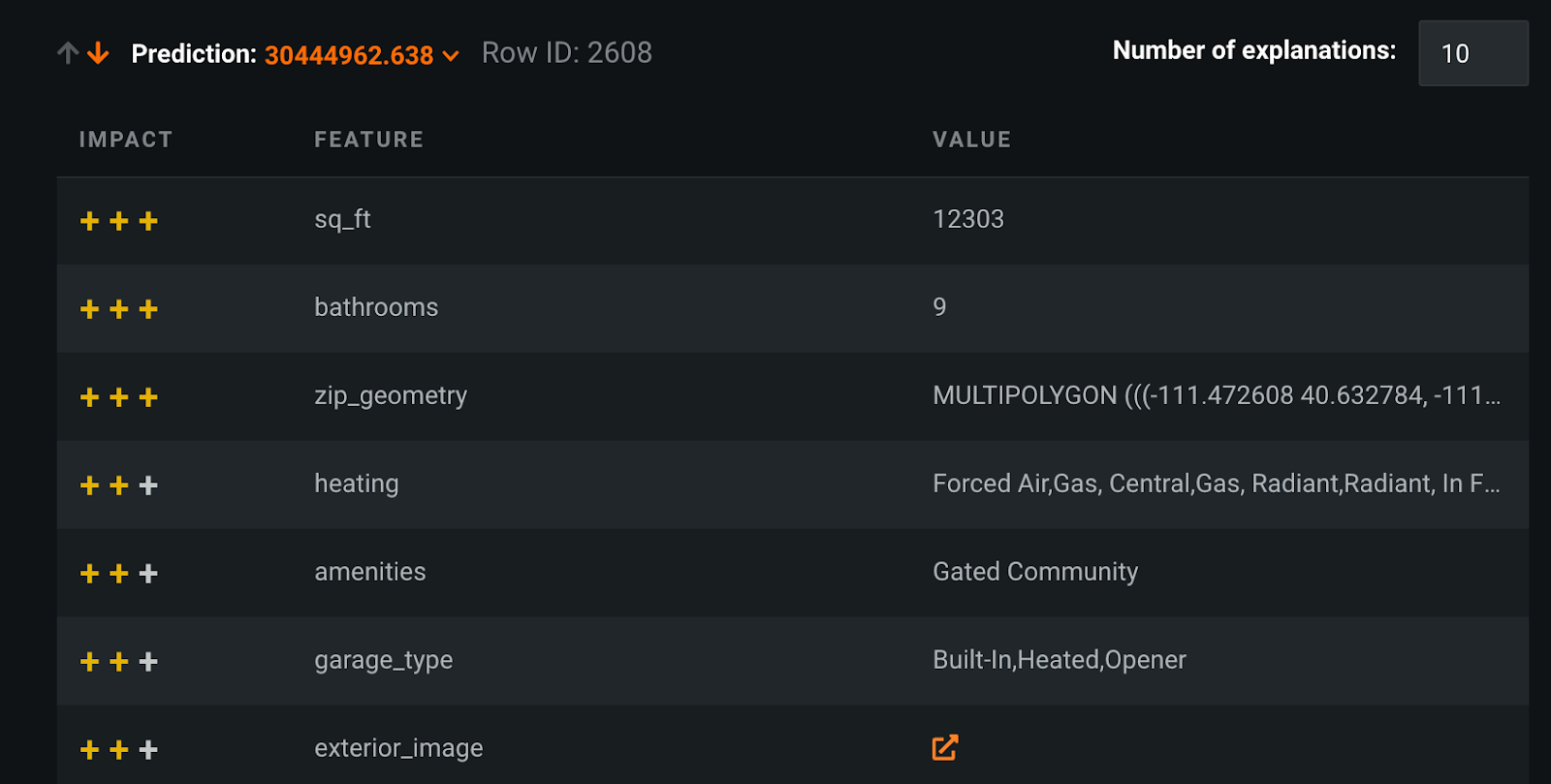Click the truncated Forced Air heating value
This screenshot has width=1551, height=784.
pyautogui.click(x=1217, y=484)
